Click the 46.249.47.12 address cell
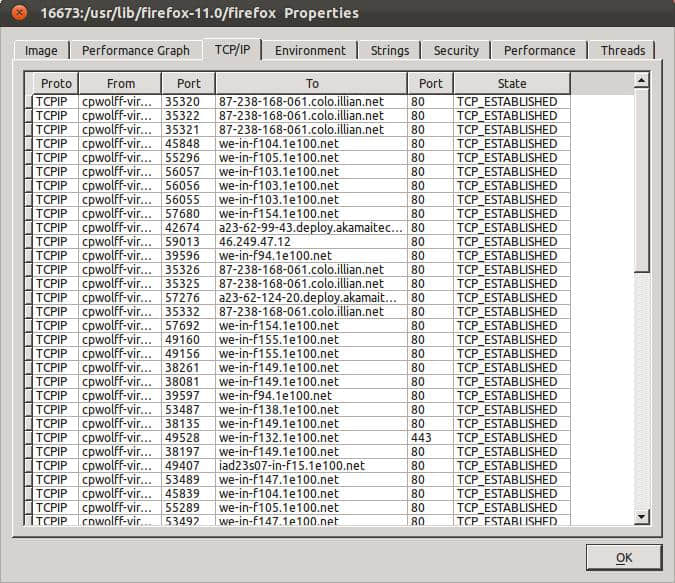The width and height of the screenshot is (675, 583). (311, 242)
